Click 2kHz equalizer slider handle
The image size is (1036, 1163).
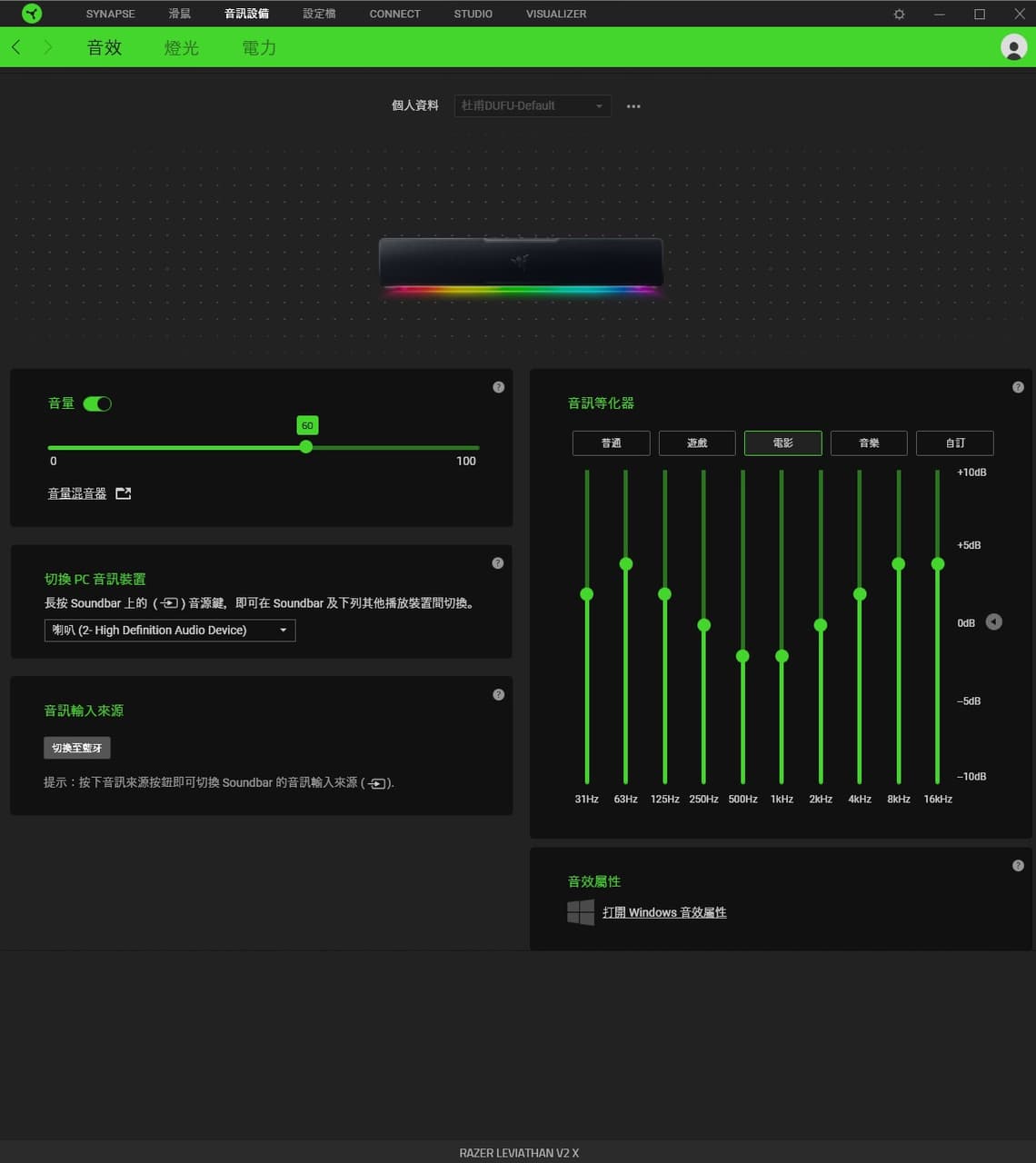pyautogui.click(x=821, y=625)
